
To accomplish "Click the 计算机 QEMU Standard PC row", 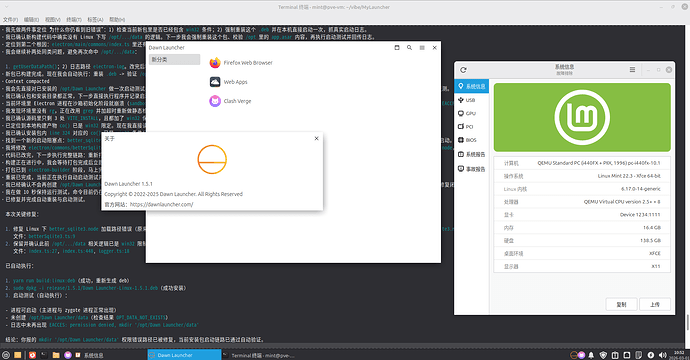I will pyautogui.click(x=582, y=163).
